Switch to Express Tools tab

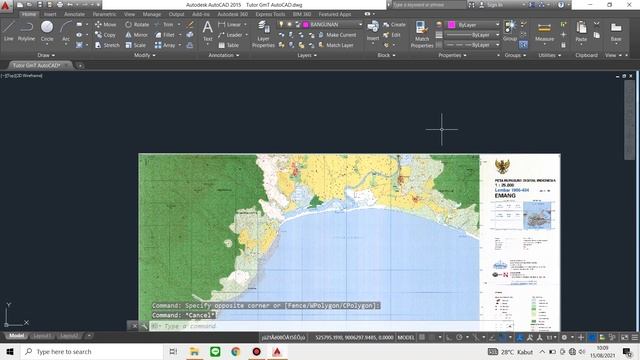[x=270, y=14]
